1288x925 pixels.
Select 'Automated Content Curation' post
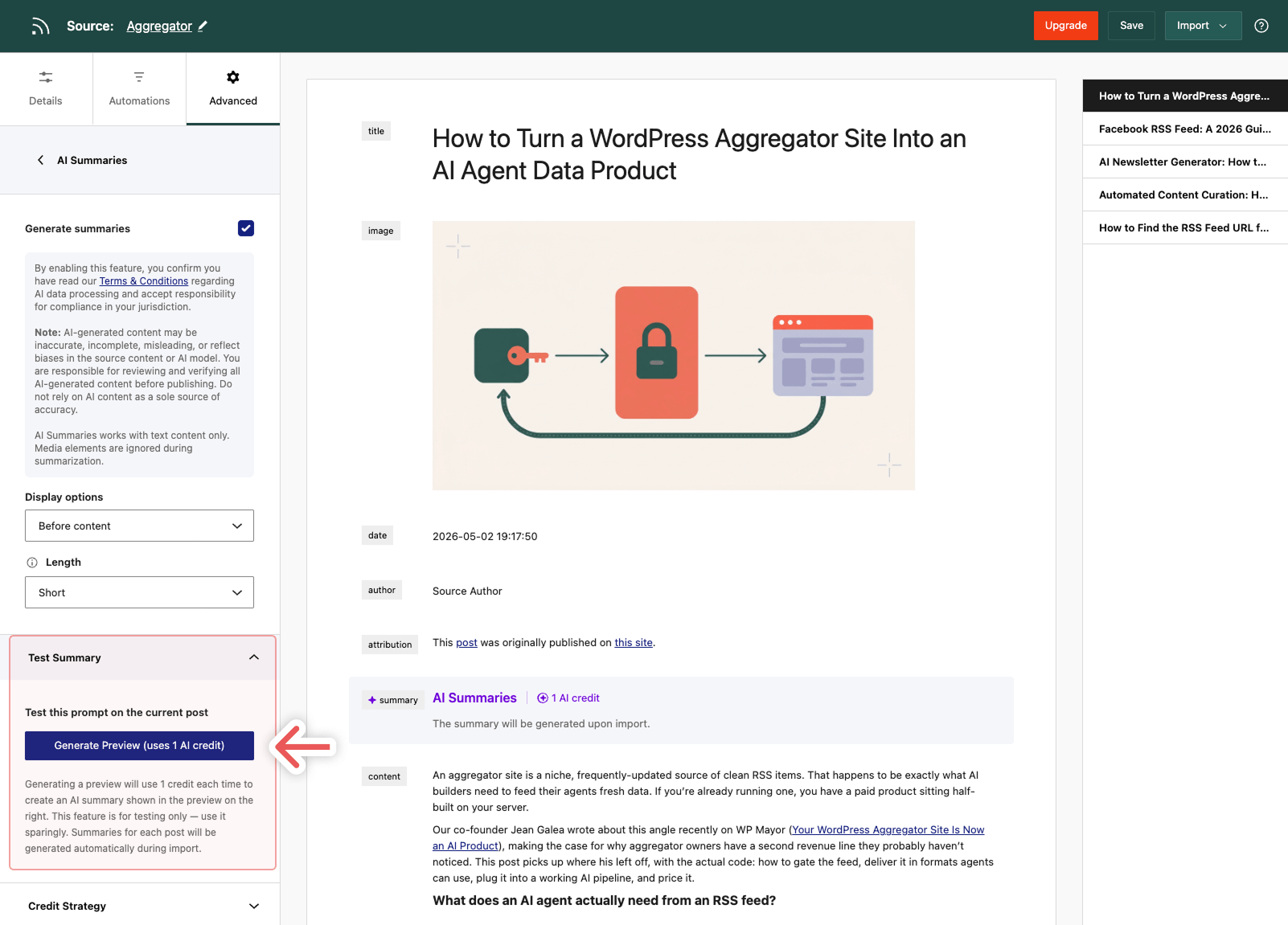pyautogui.click(x=1185, y=194)
